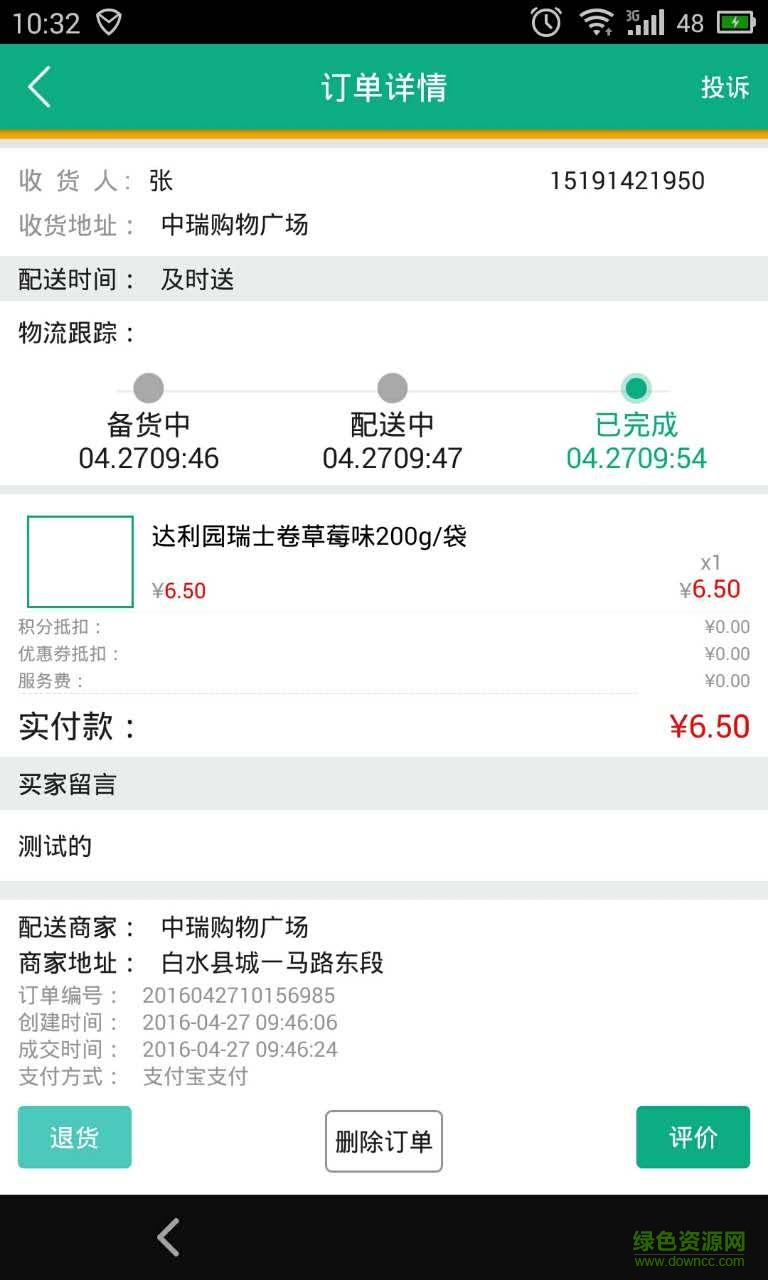Tap the Wi-Fi signal status icon

[597, 22]
